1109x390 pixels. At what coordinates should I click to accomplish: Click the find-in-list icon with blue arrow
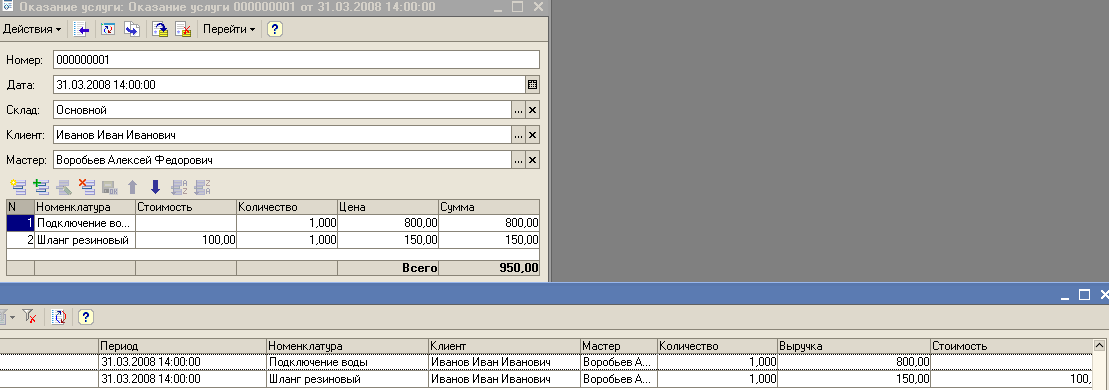click(82, 29)
